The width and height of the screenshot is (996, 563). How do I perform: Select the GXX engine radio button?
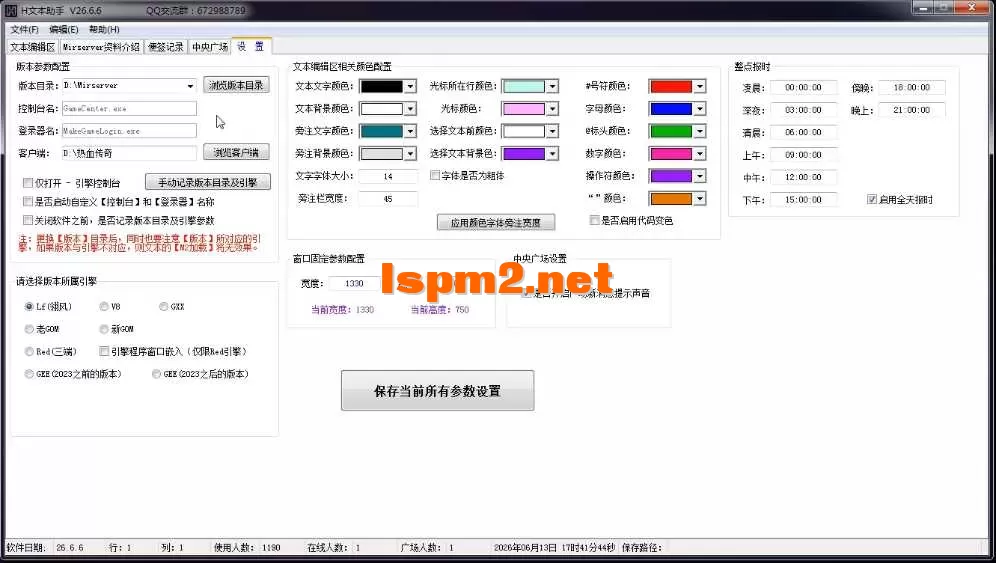pyautogui.click(x=164, y=306)
